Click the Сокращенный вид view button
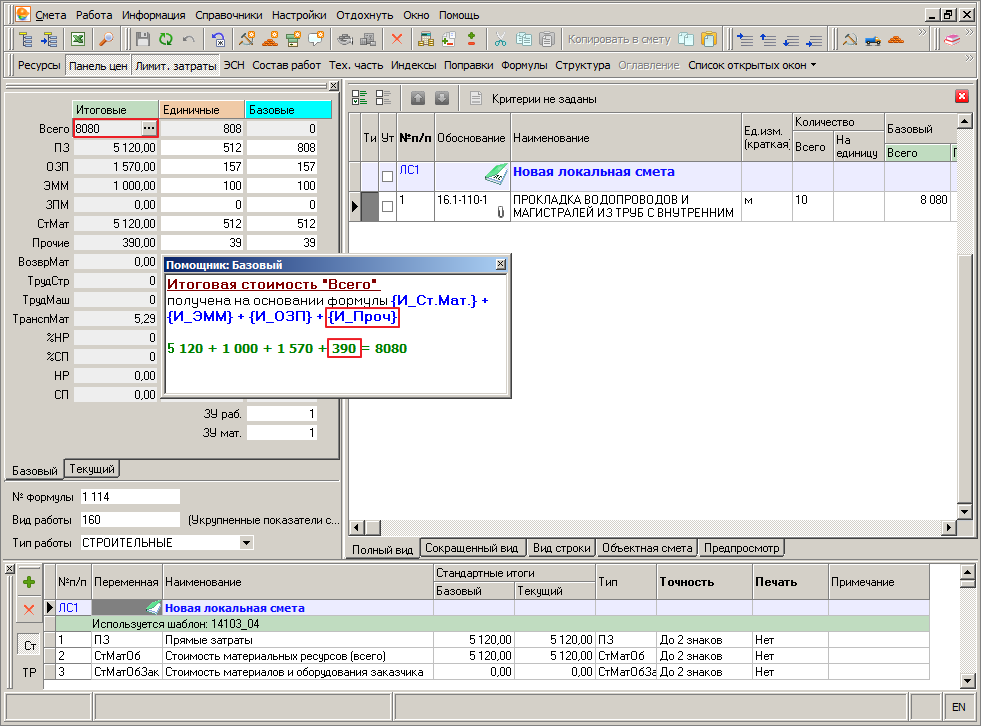Screen dimensions: 981x726 click(x=472, y=548)
